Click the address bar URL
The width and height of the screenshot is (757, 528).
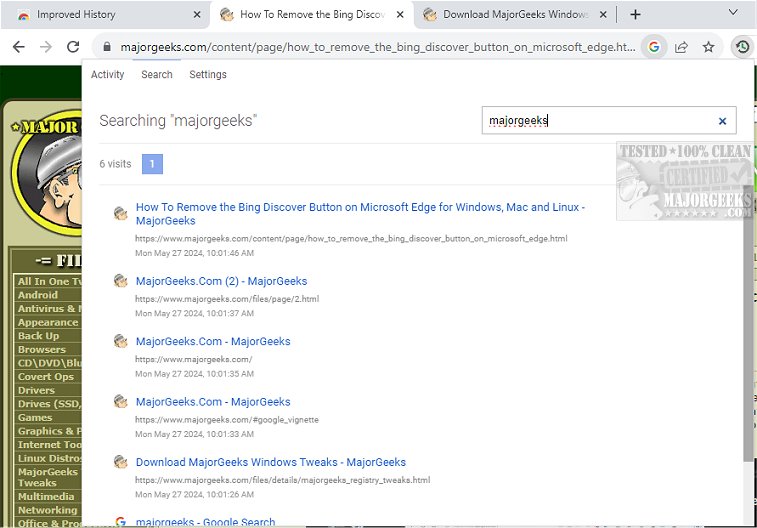pyautogui.click(x=378, y=47)
